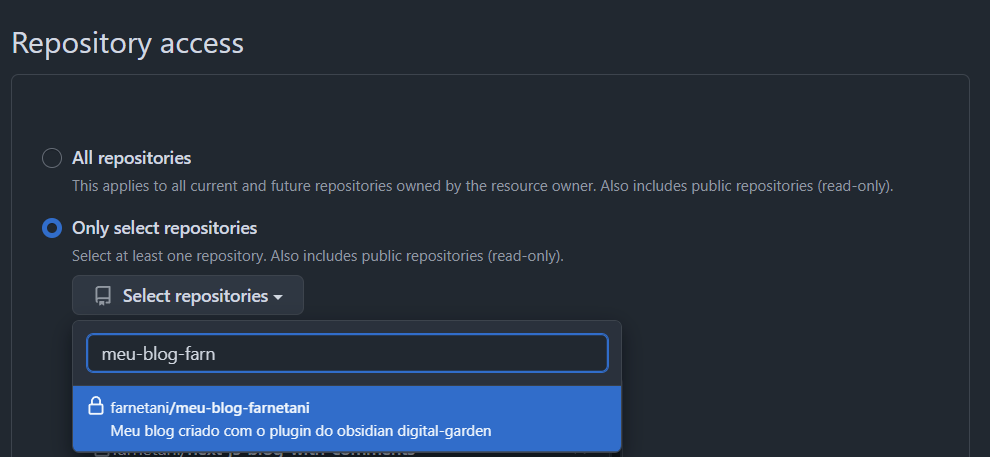Click the repository book icon in Select repositories
990x457 pixels.
(102, 296)
